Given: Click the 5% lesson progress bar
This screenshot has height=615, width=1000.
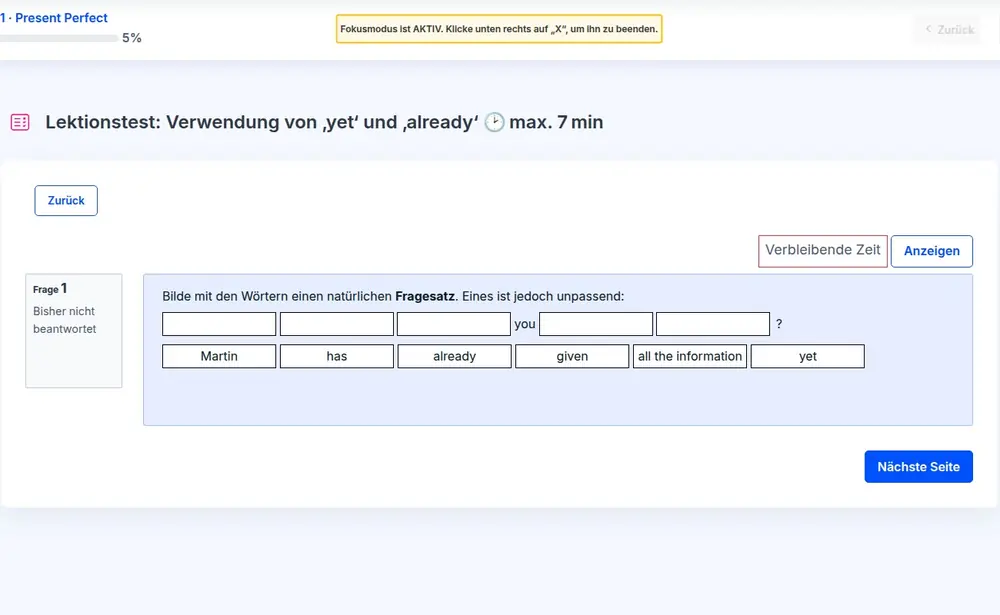Looking at the screenshot, I should click(60, 38).
